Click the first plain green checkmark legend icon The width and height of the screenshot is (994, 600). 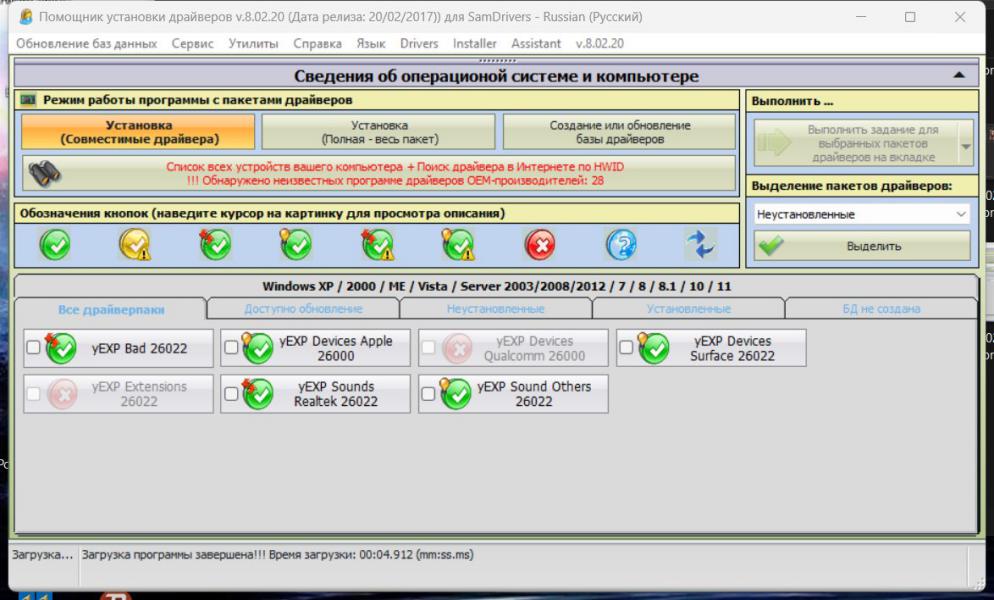click(x=55, y=244)
